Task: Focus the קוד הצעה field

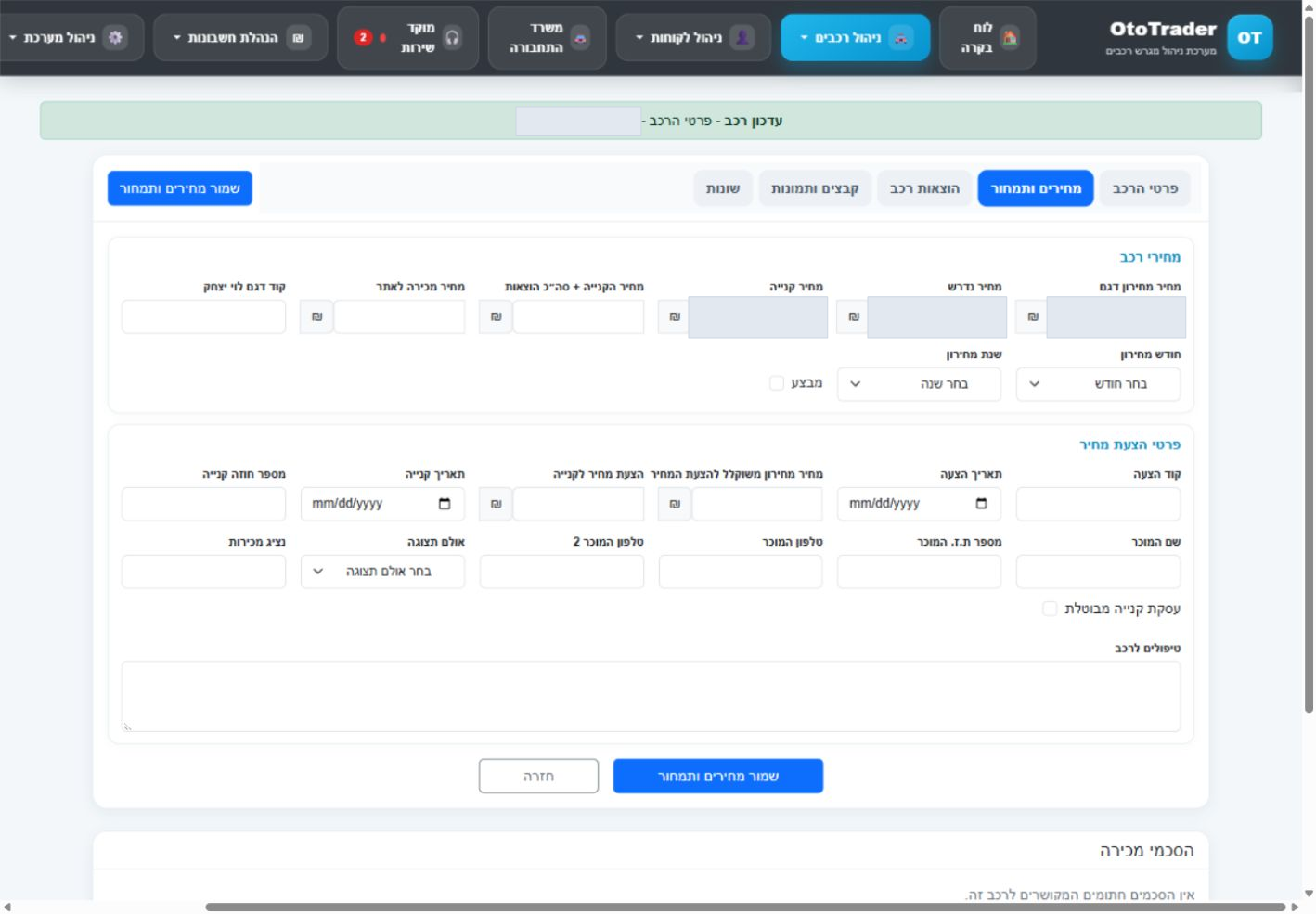Action: [x=1098, y=504]
